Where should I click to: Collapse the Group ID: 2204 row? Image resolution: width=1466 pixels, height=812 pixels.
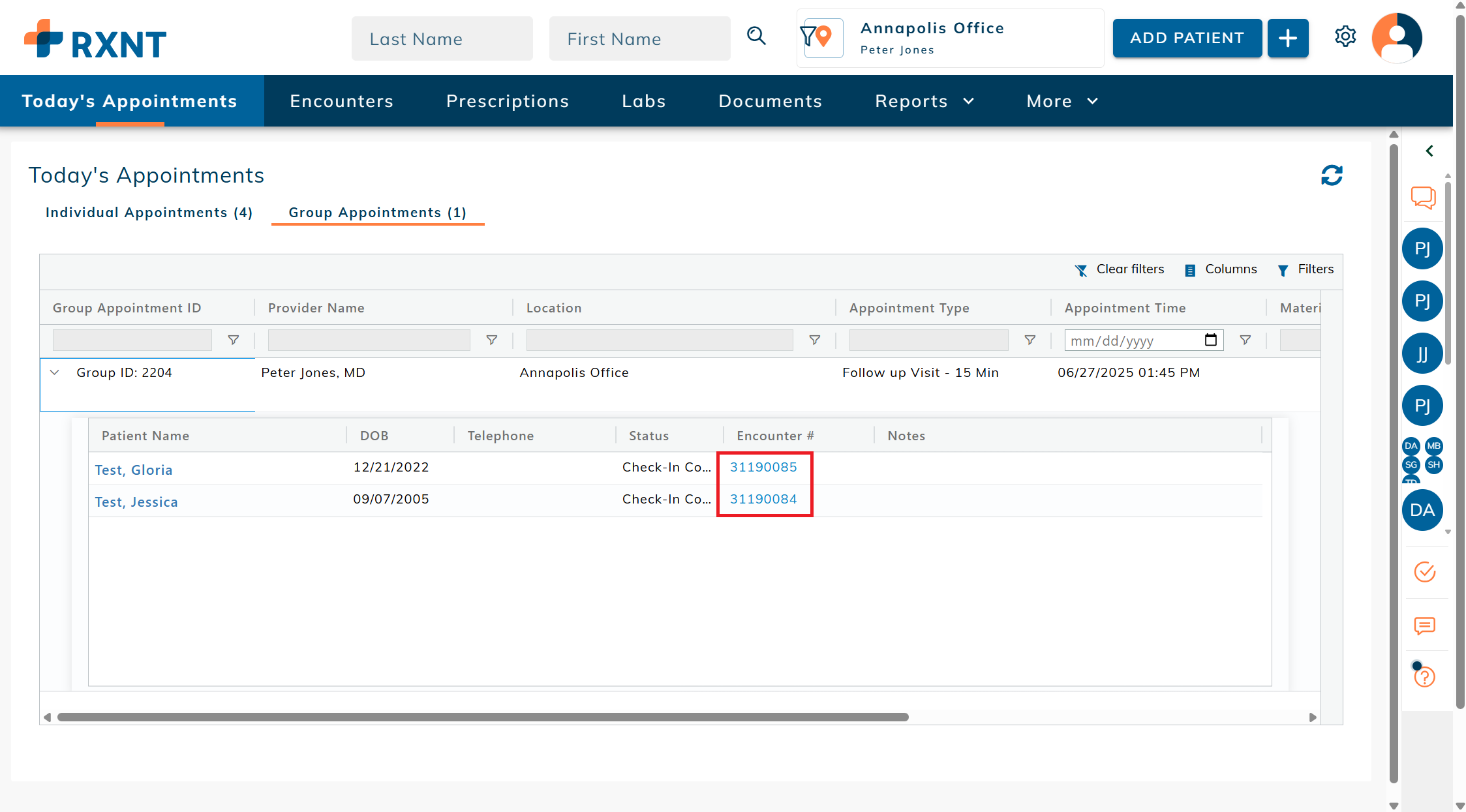pos(55,372)
